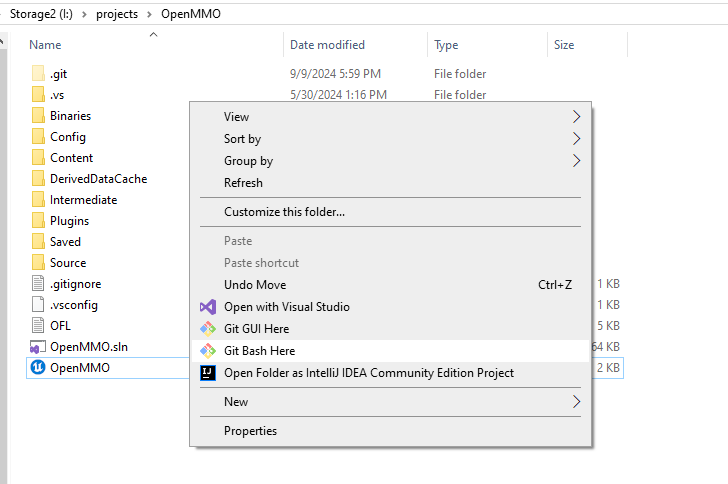Viewport: 728px width, 484px height.
Task: Click the date 5/30/2024 1:16 PM
Action: pos(338,95)
